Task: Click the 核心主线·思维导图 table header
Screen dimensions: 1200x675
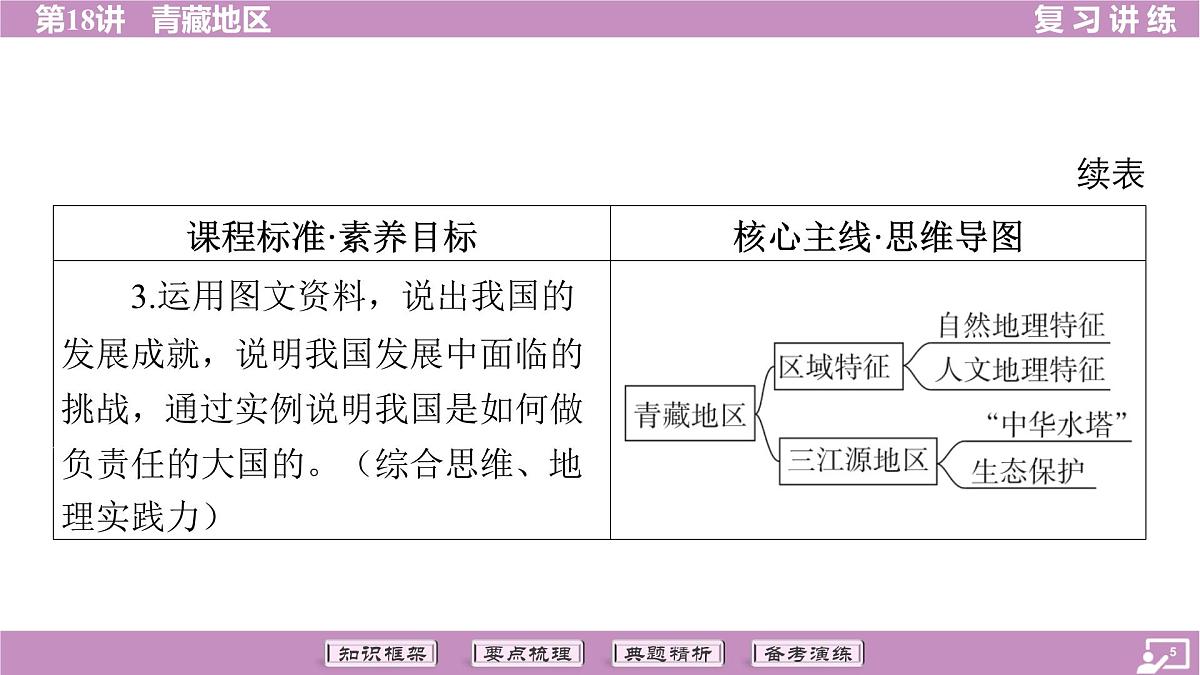Action: tap(878, 236)
